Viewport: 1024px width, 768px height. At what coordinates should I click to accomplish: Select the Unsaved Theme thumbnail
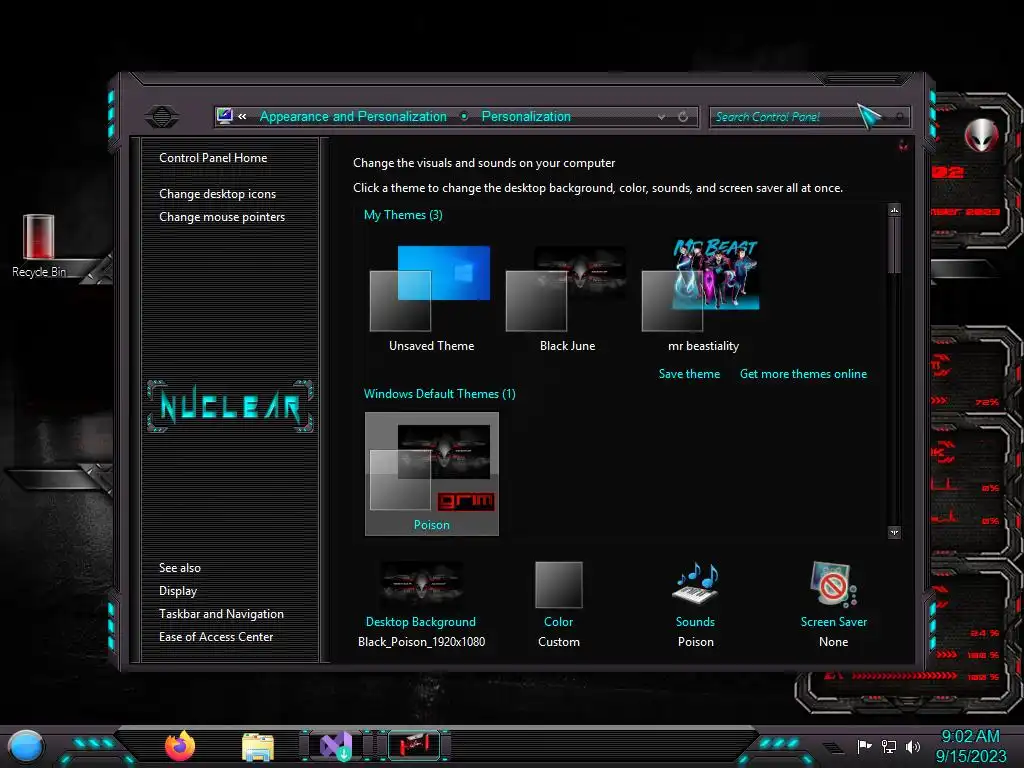click(431, 289)
